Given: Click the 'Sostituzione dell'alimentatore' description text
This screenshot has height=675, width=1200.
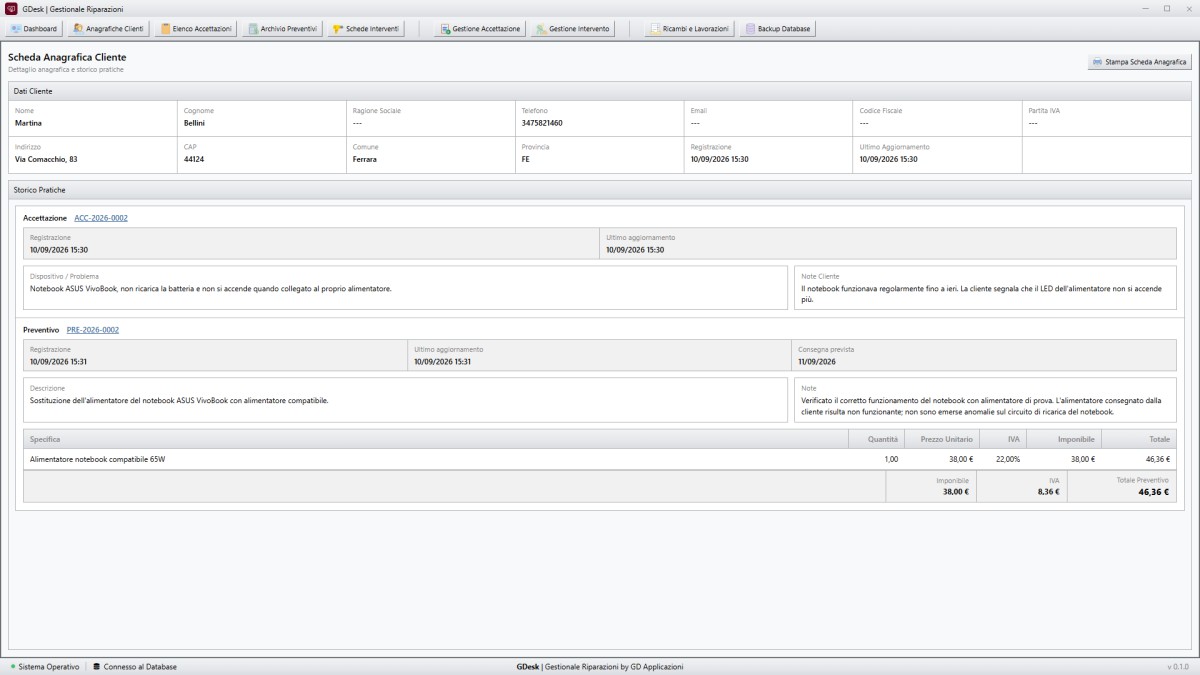Looking at the screenshot, I should point(179,400).
